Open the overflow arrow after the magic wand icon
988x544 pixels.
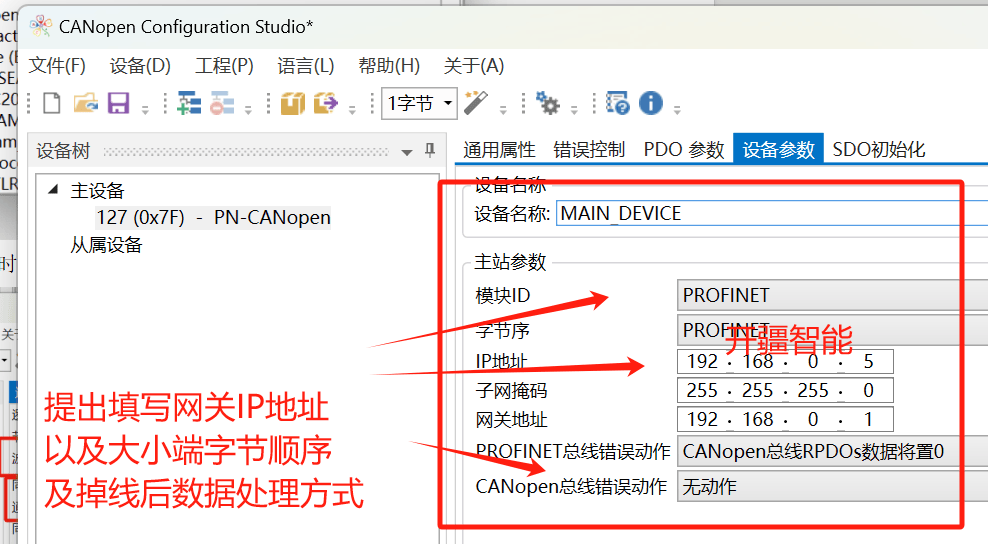503,110
